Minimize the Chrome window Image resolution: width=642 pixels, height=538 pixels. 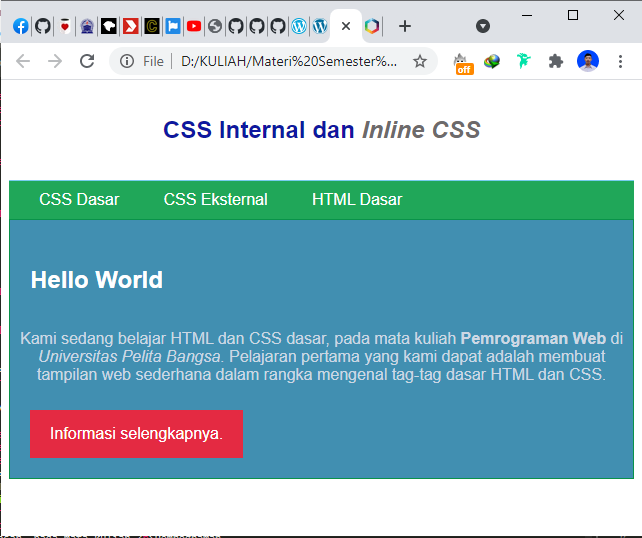[x=527, y=16]
